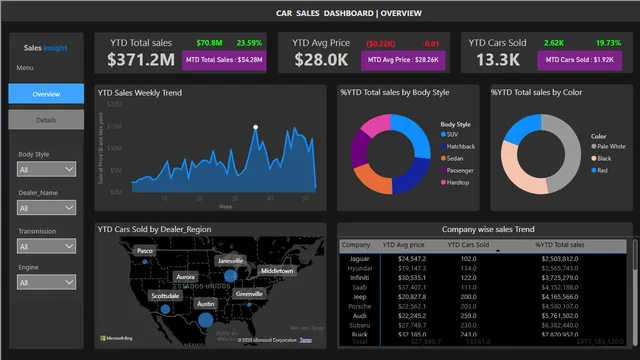The width and height of the screenshot is (640, 360).
Task: Select the Hardtop legend entry
Action: pyautogui.click(x=455, y=182)
